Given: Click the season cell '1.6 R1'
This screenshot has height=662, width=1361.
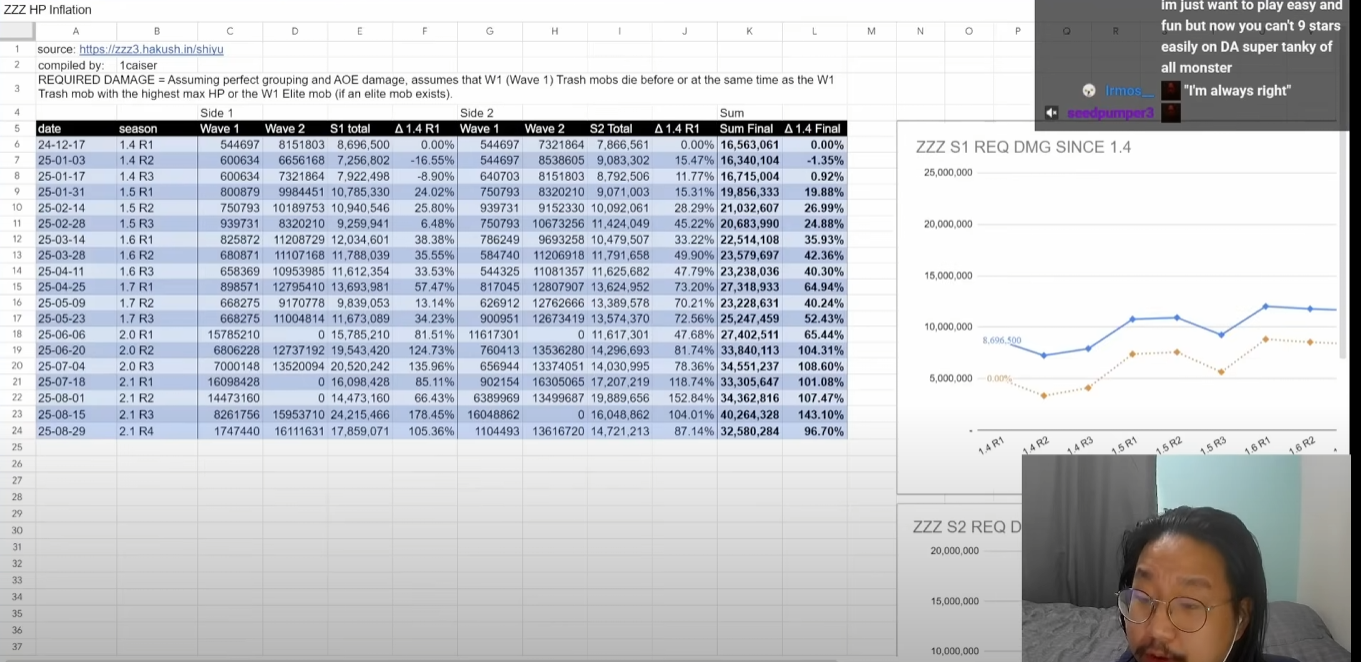Looking at the screenshot, I should 157,240.
